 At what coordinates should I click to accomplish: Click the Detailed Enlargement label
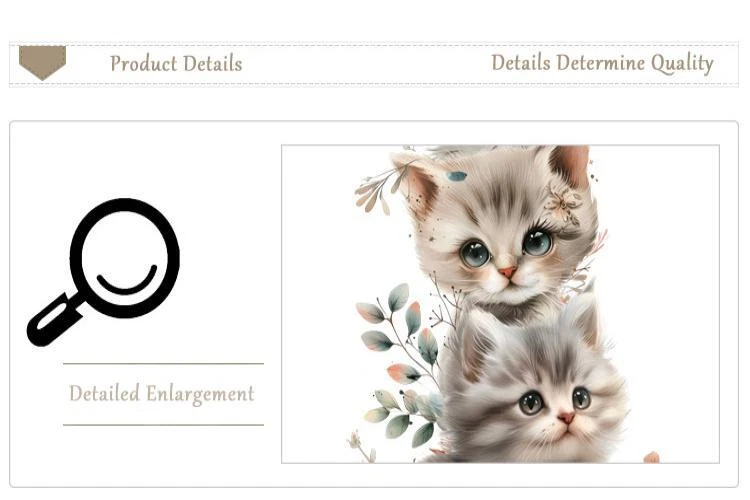click(x=162, y=394)
